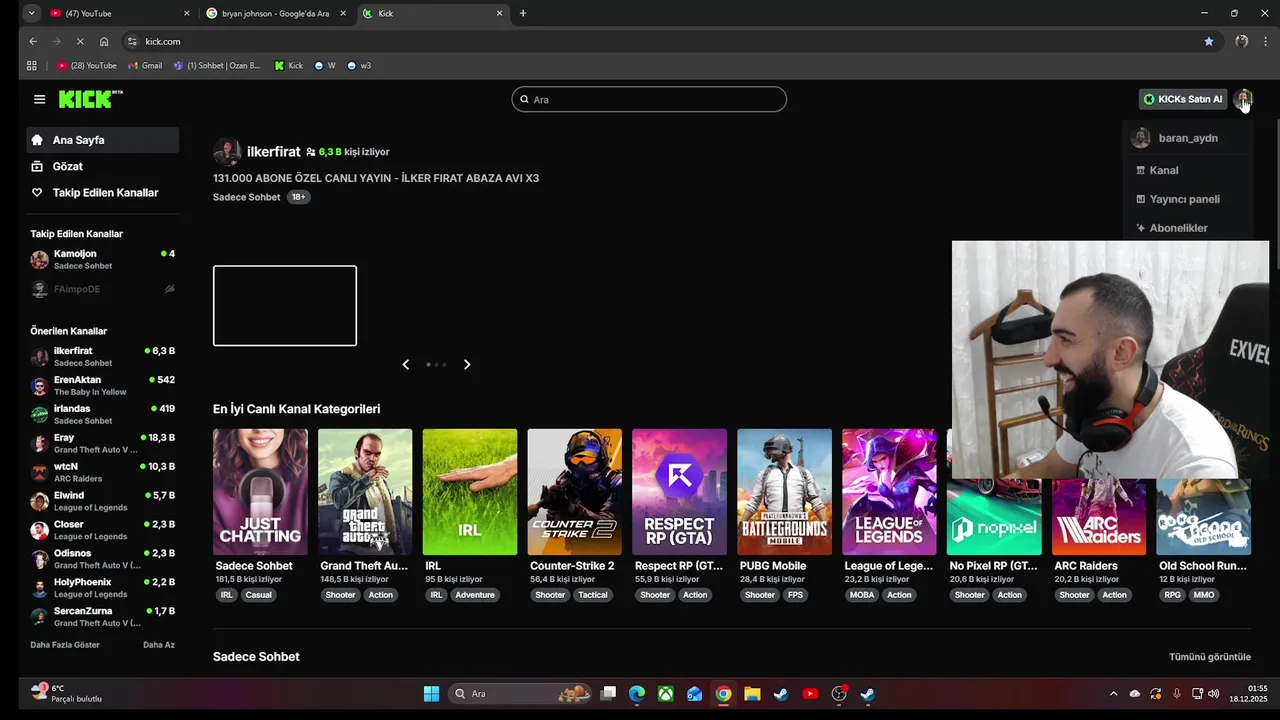Open recommended channel ilkerfirat in the sidebar
The image size is (1280, 720).
pyautogui.click(x=103, y=357)
